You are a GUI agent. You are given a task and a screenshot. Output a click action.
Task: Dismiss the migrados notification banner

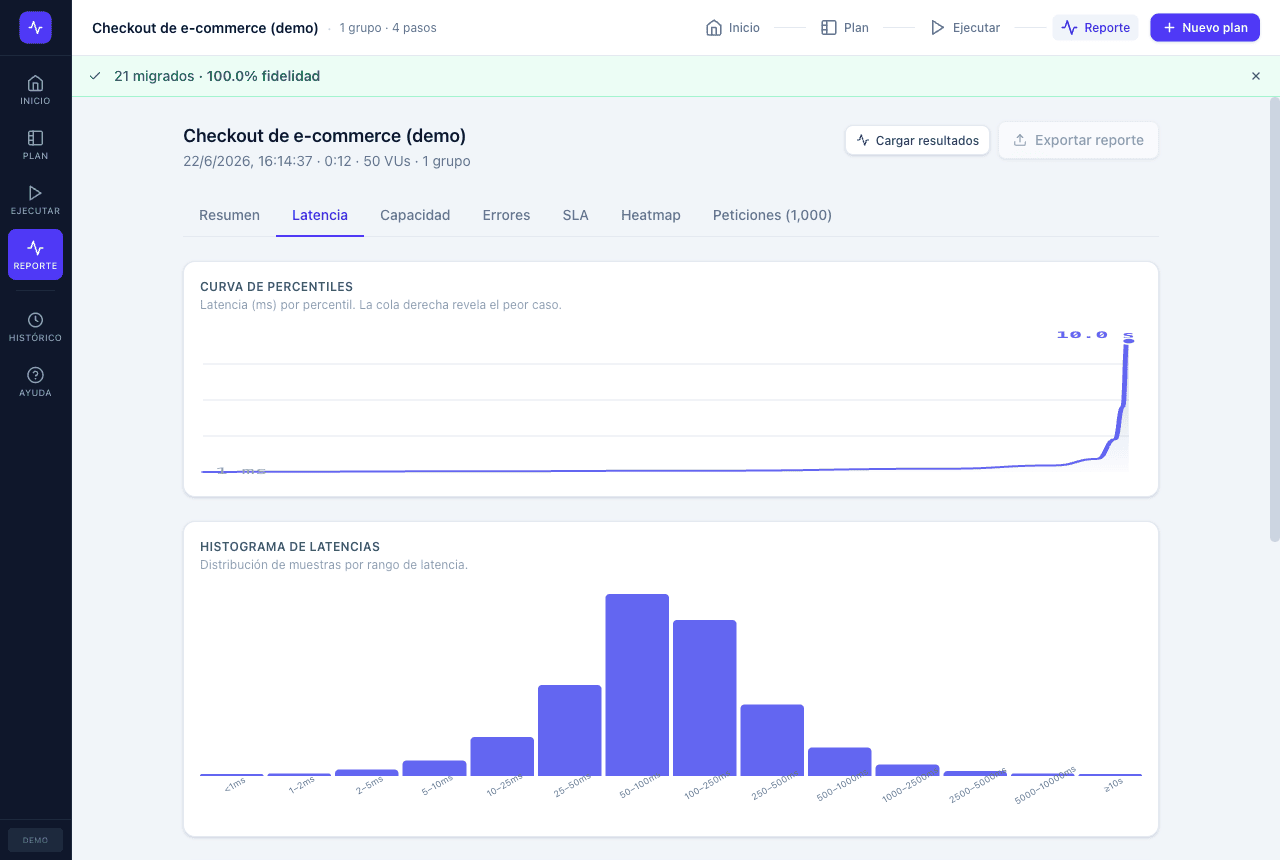pyautogui.click(x=1256, y=76)
